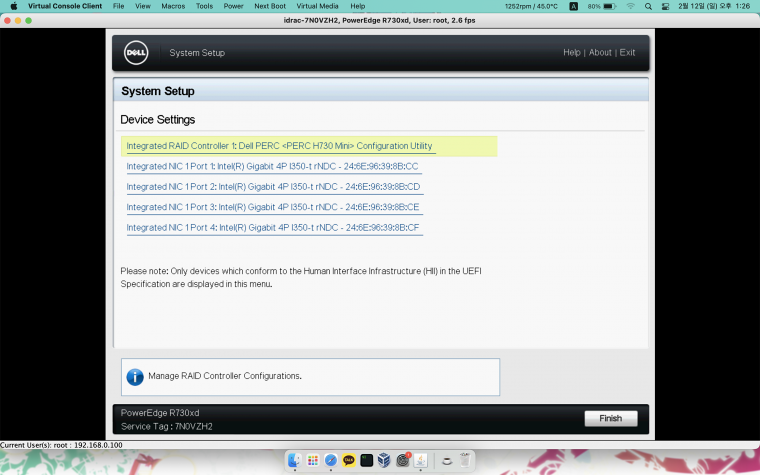Click the input source A icon
This screenshot has height=475, width=760.
[573, 6]
